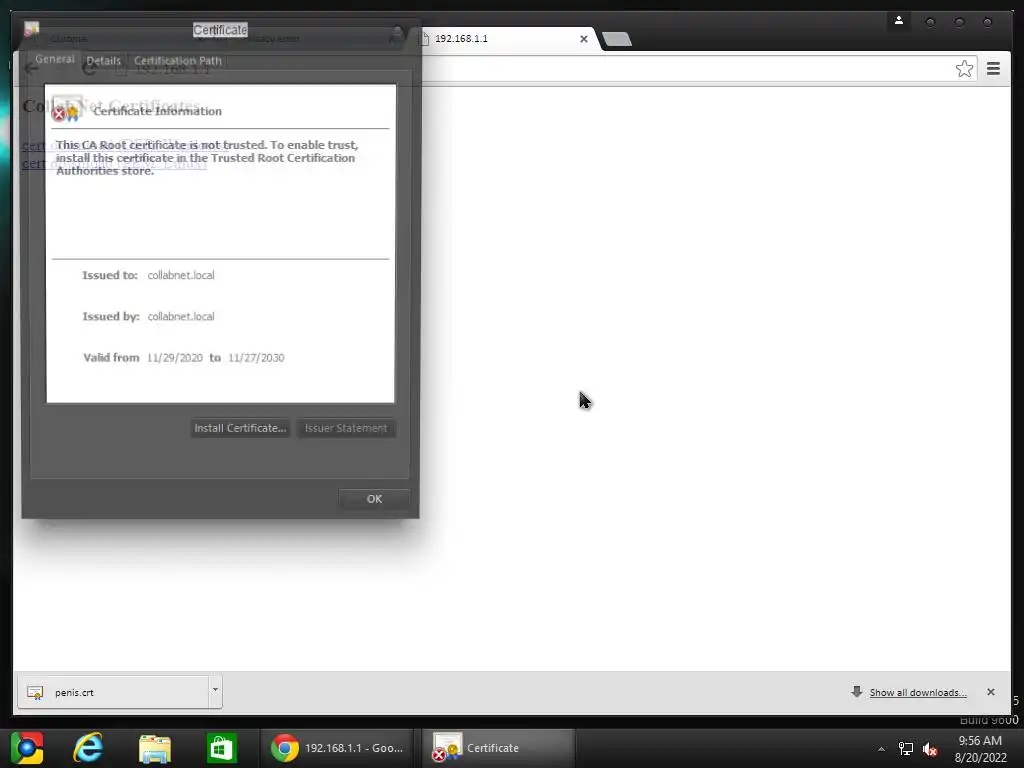Click Show all downloads link

[918, 693]
